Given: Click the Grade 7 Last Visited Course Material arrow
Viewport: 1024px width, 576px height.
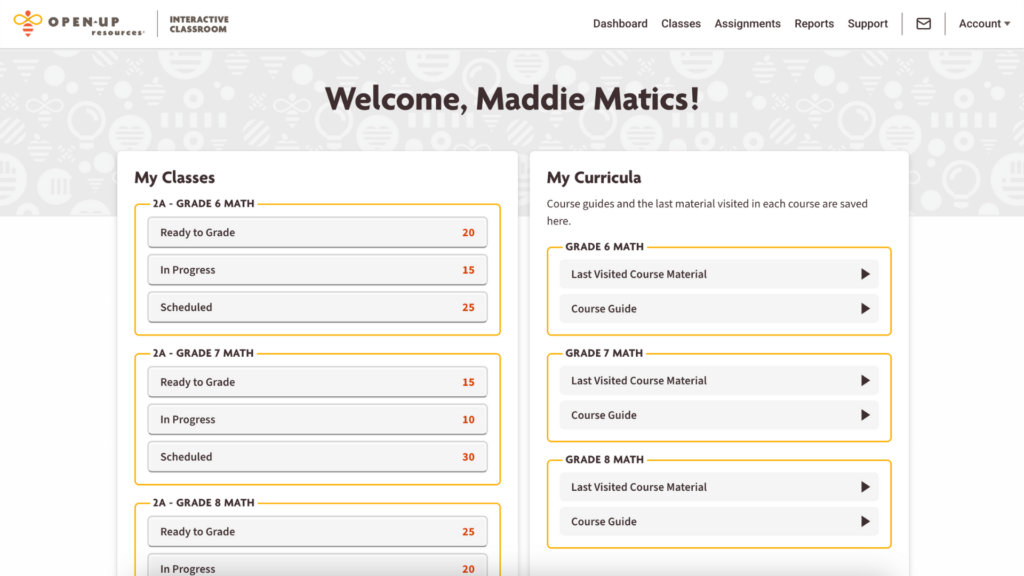Looking at the screenshot, I should coord(865,381).
